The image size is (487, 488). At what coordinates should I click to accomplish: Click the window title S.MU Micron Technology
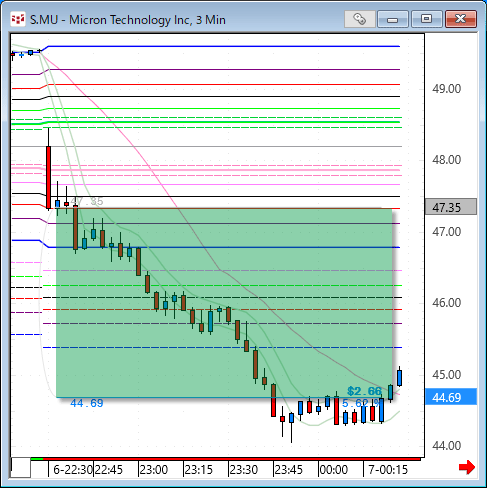tap(128, 20)
